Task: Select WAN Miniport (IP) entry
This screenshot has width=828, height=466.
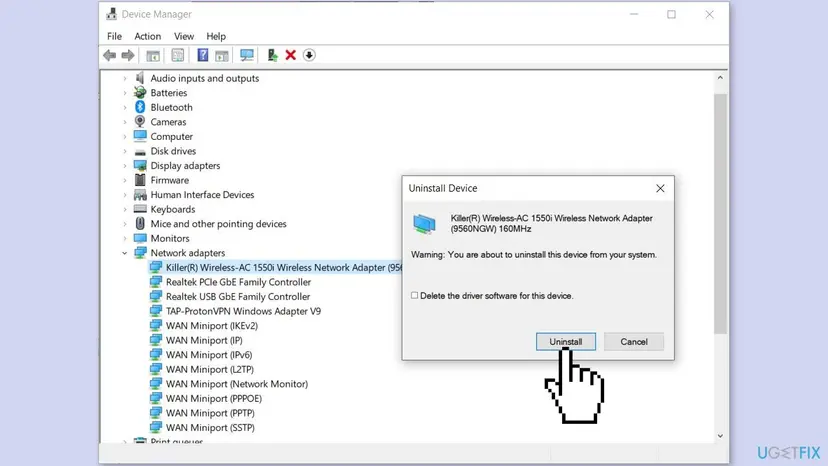Action: pyautogui.click(x=204, y=340)
